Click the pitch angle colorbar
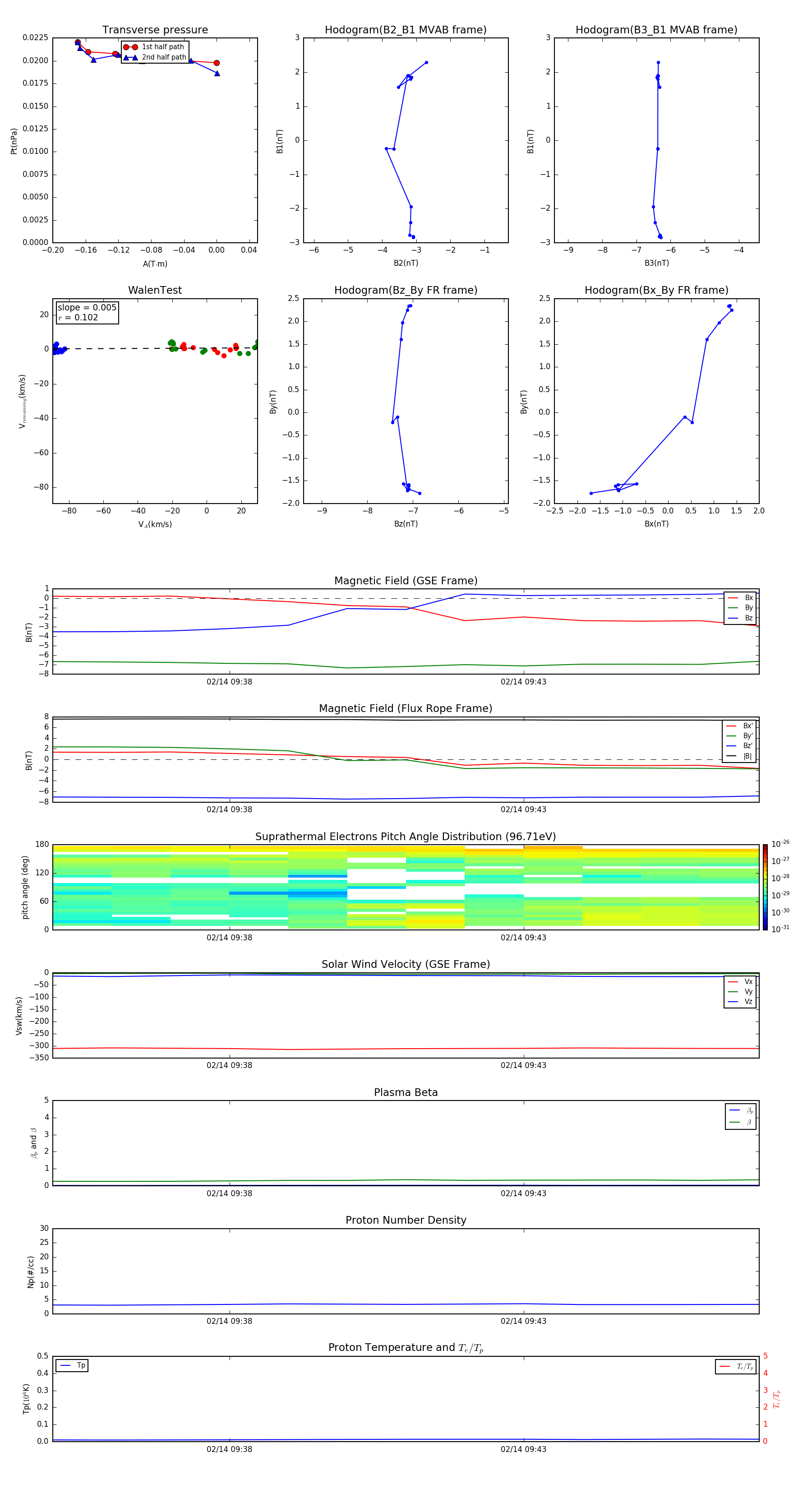Image resolution: width=812 pixels, height=1489 pixels. [765, 887]
